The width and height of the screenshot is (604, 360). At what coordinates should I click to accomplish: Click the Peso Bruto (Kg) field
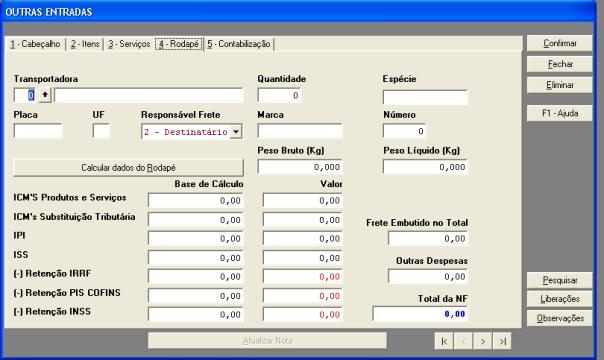tap(300, 167)
